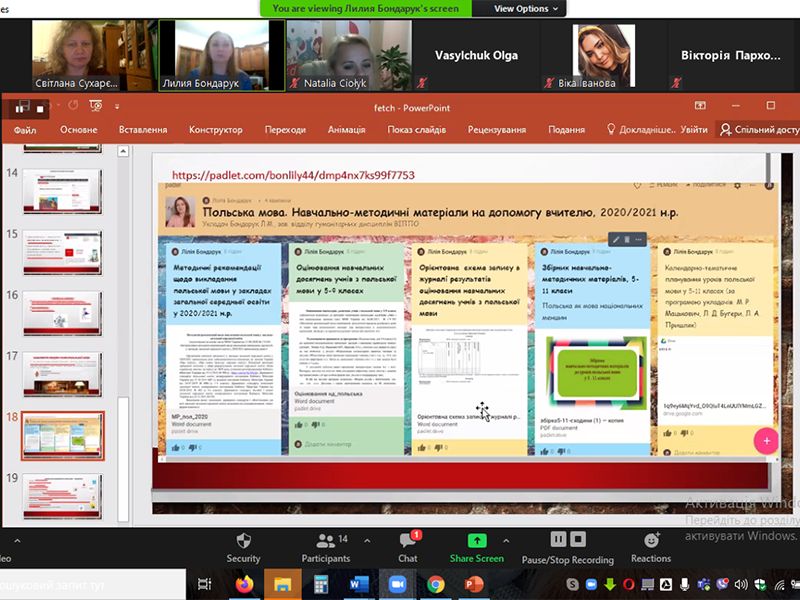Like the Оцінювання навчальних досягнень post
Viewport: 800px width, 600px height.
[x=299, y=424]
